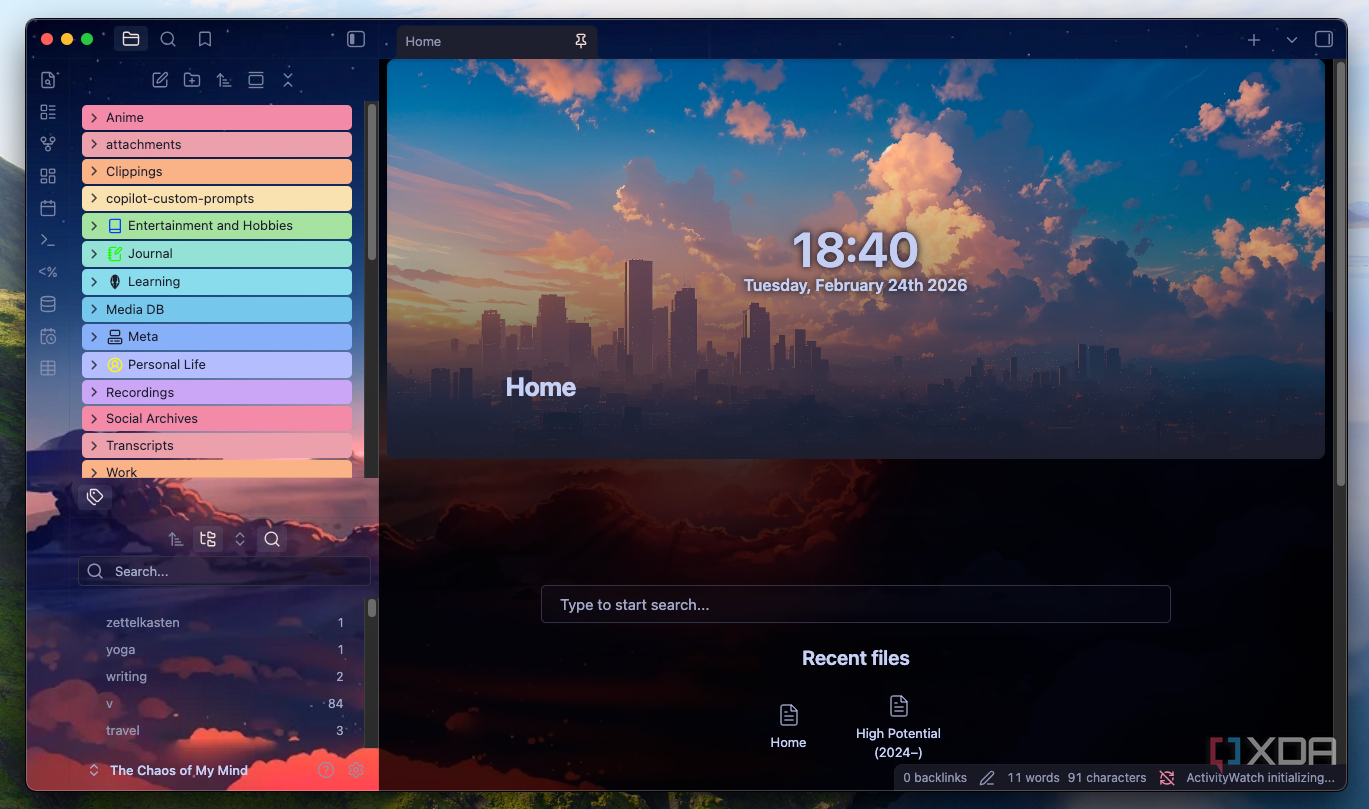Expand the Personal Life folder
Image resolution: width=1369 pixels, height=809 pixels.
pos(217,365)
